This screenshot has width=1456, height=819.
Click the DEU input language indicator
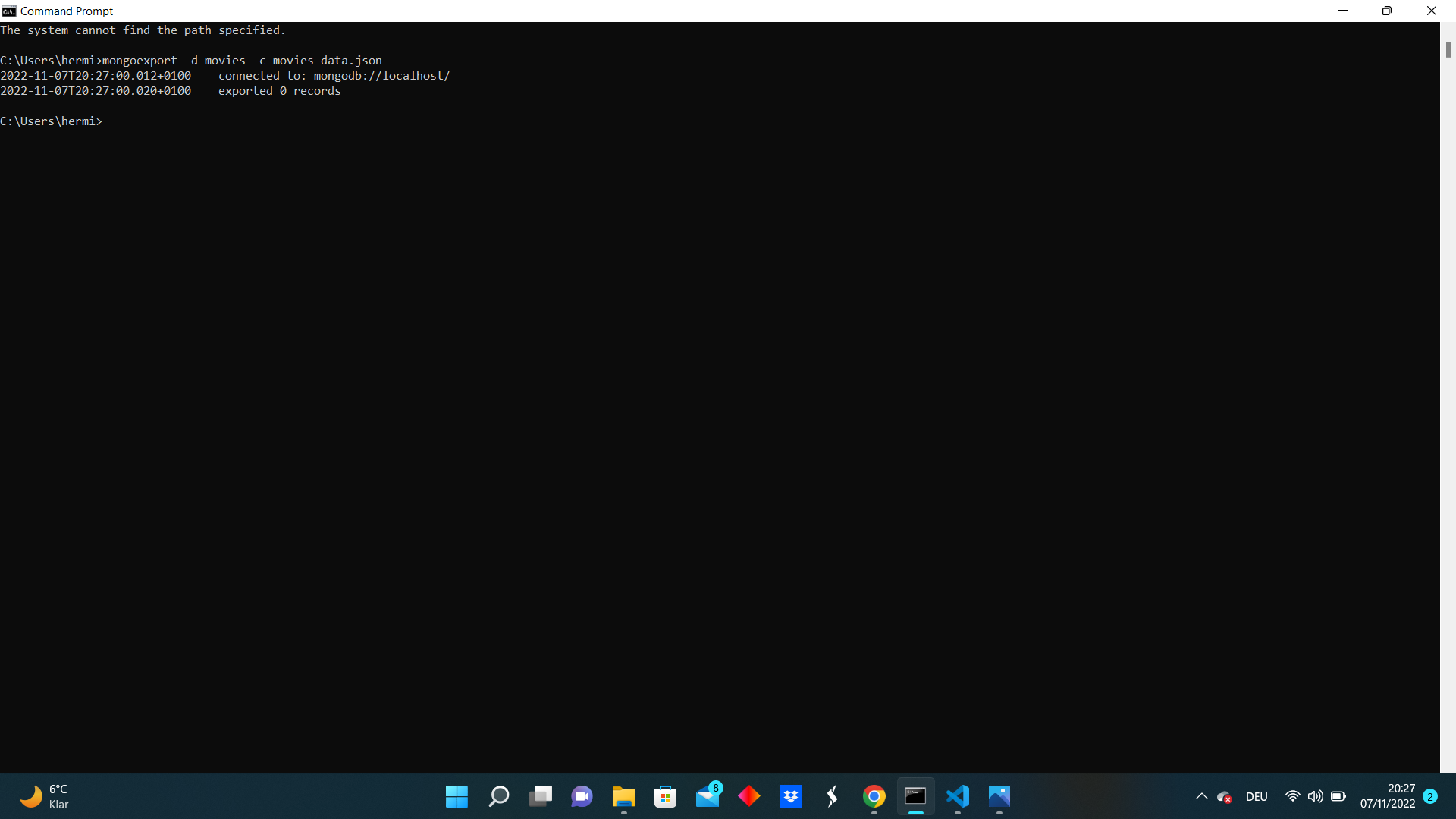coord(1257,796)
